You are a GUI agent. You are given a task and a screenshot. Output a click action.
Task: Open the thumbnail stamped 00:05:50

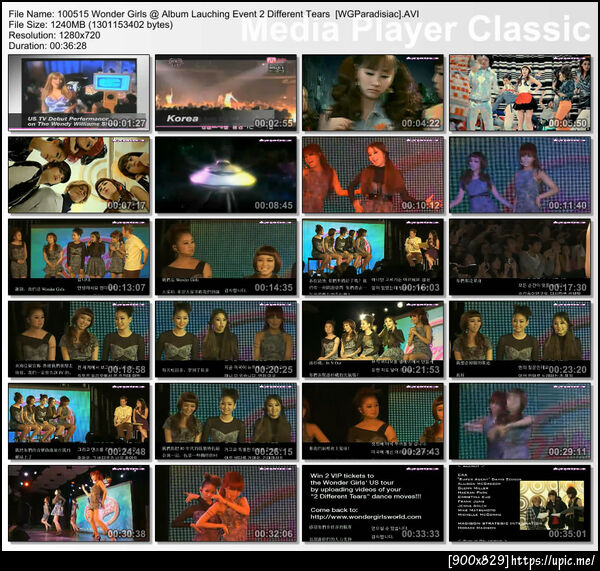tap(520, 93)
